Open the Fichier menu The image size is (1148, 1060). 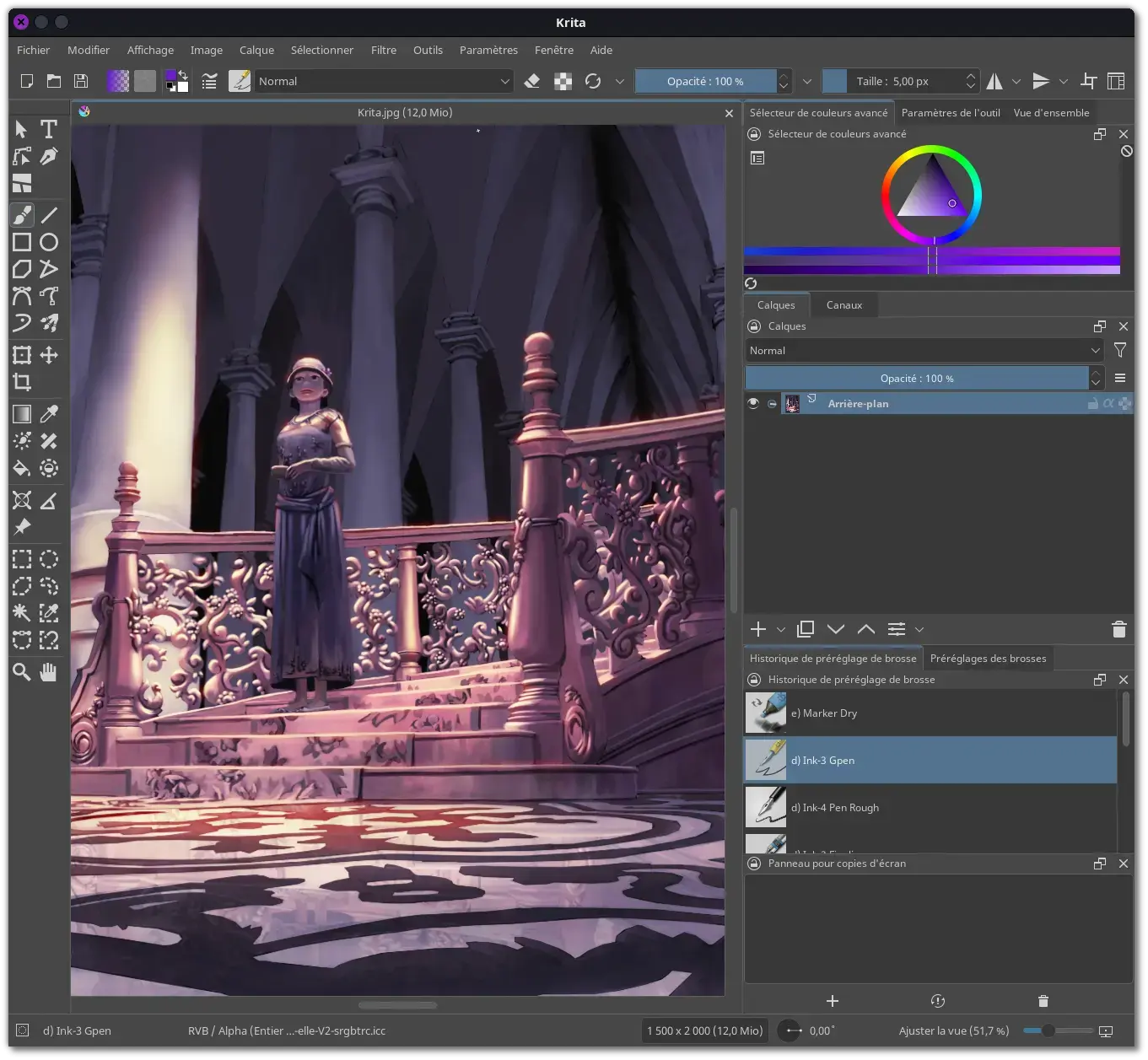click(x=34, y=50)
